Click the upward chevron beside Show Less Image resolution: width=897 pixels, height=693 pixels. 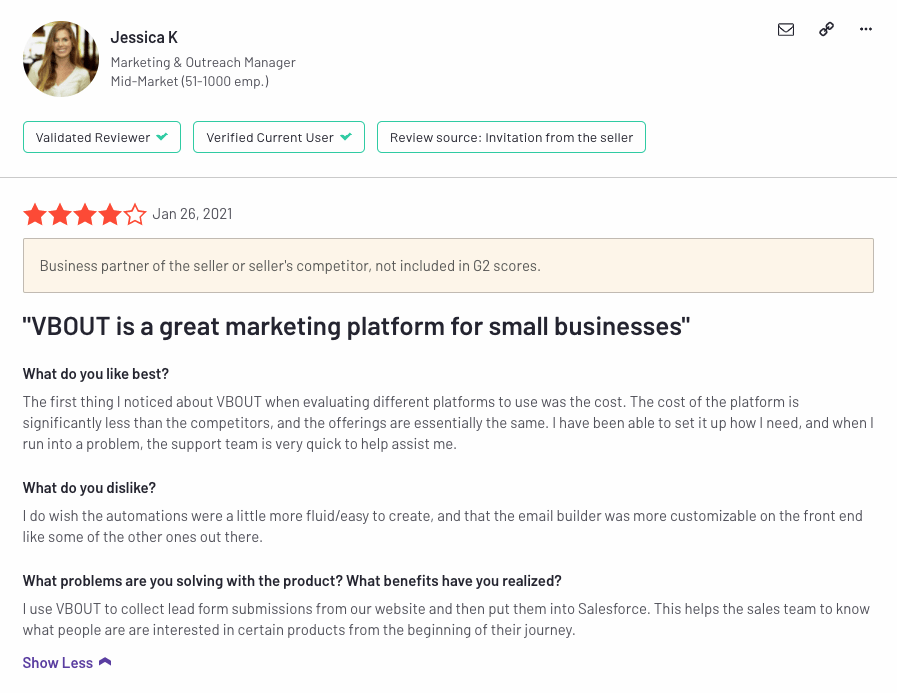(105, 663)
